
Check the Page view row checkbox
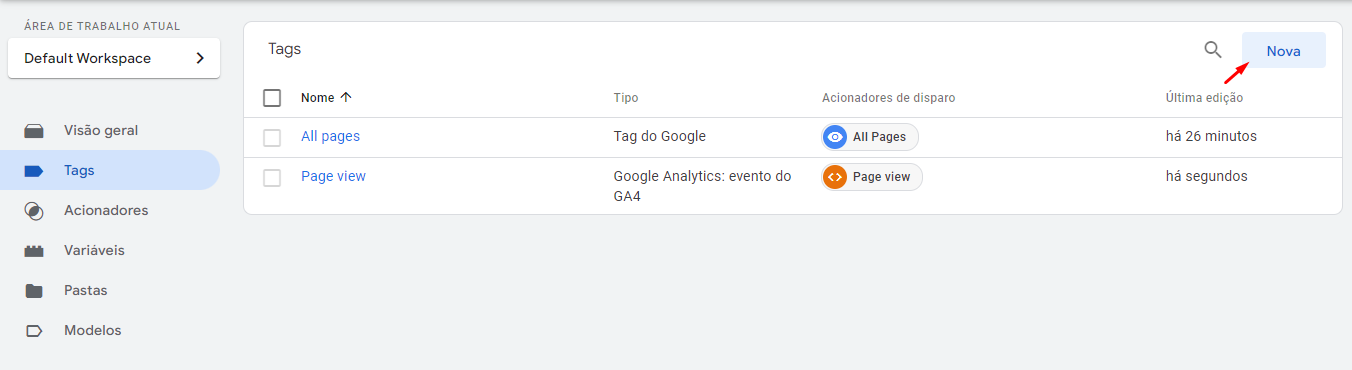(272, 177)
